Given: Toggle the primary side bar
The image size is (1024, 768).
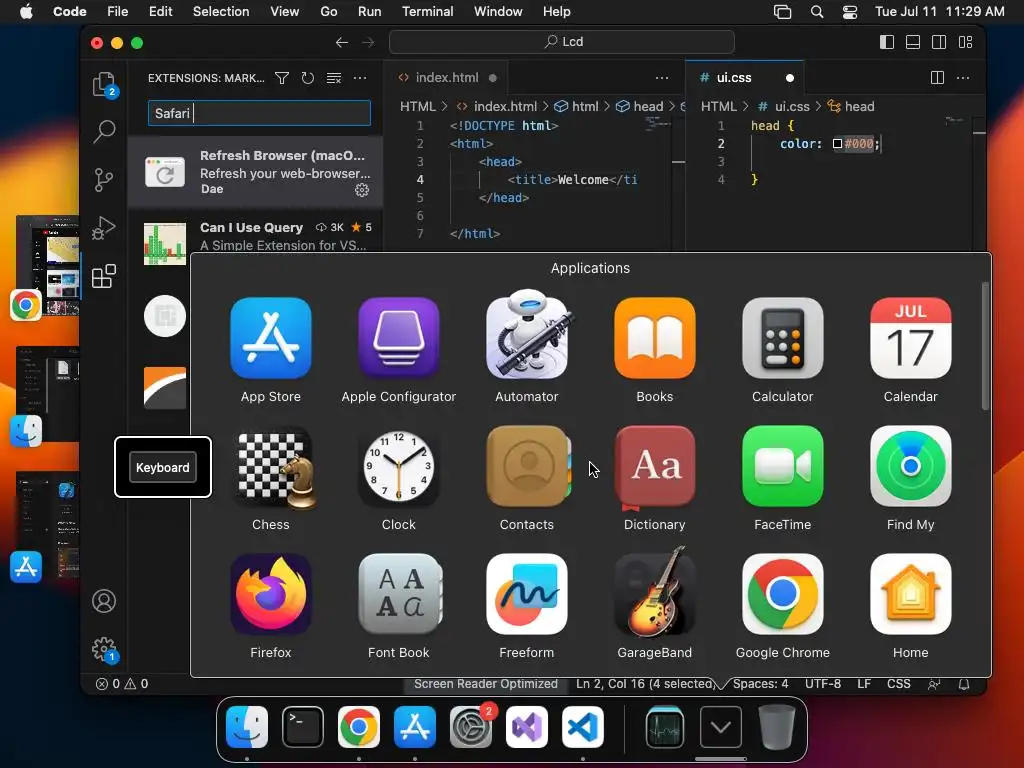Looking at the screenshot, I should coord(887,42).
